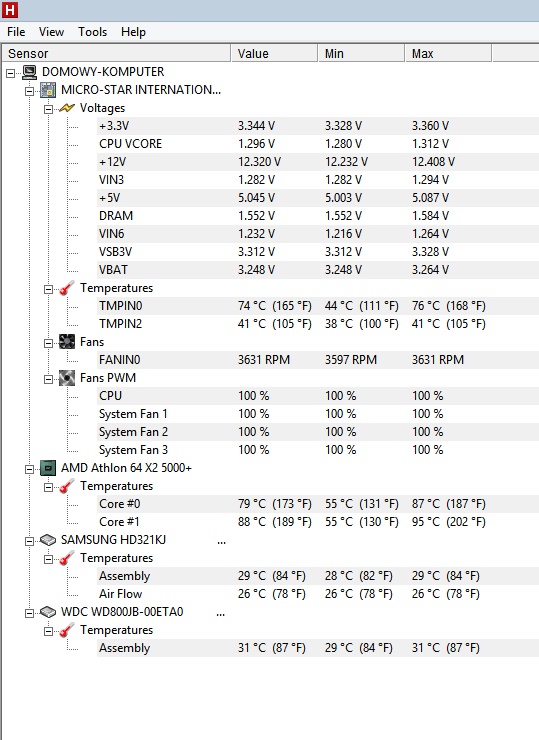Click the Voltages lightning bolt icon

pos(67,108)
